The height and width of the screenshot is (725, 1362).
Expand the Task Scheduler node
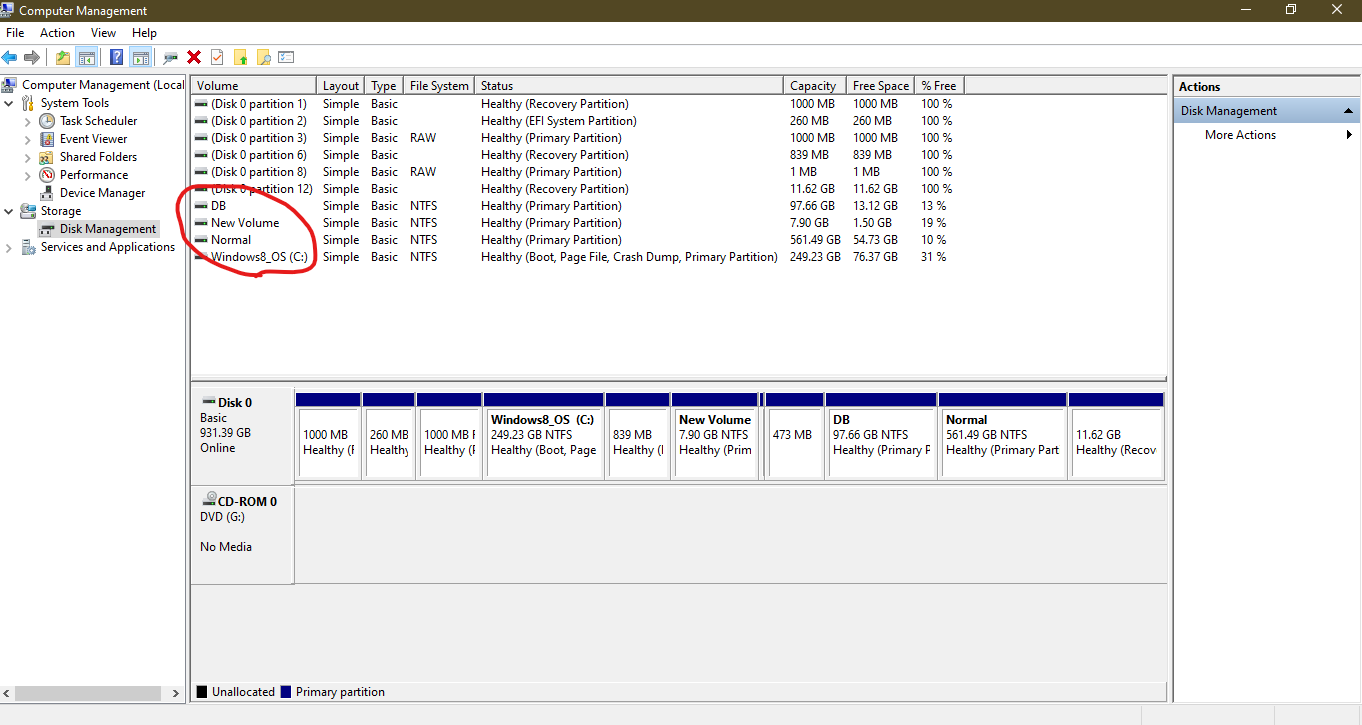pyautogui.click(x=27, y=121)
